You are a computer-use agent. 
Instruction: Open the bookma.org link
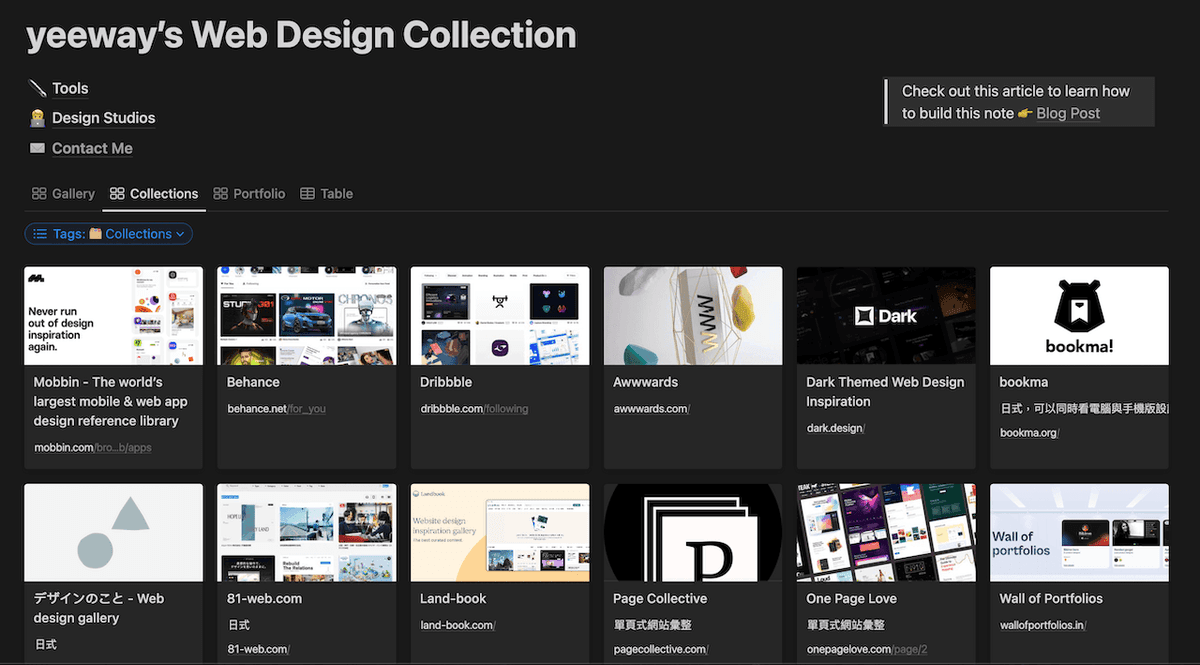click(1029, 432)
